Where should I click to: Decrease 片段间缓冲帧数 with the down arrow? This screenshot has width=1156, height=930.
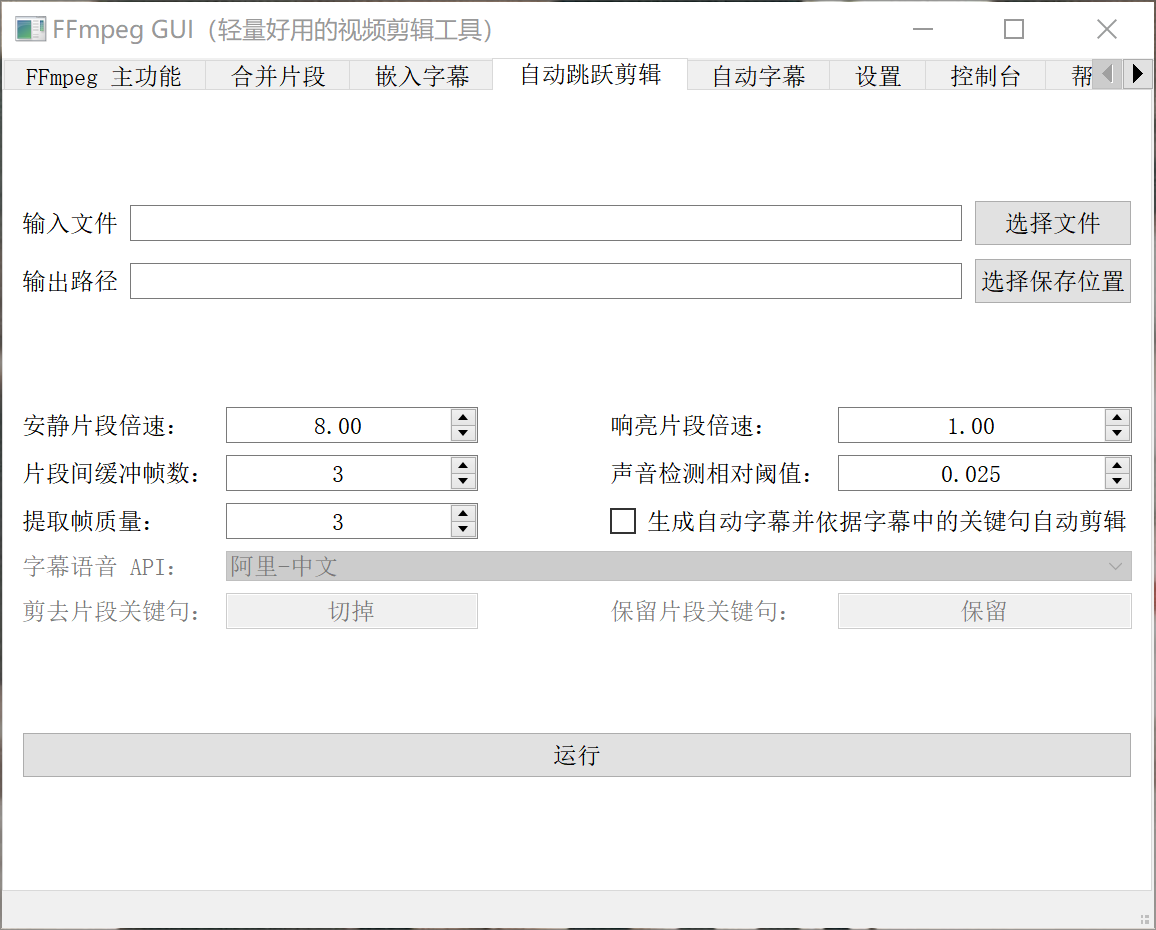coord(463,482)
